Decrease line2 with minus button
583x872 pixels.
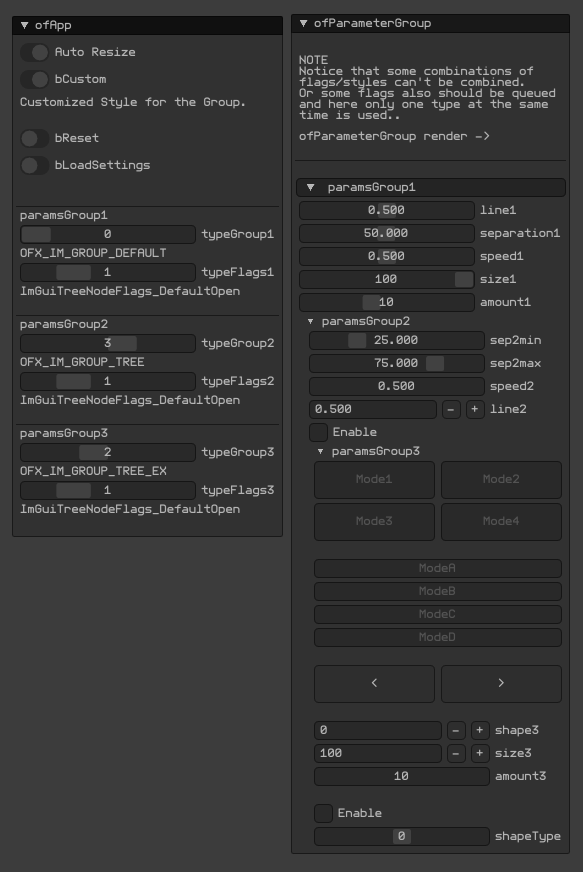451,409
